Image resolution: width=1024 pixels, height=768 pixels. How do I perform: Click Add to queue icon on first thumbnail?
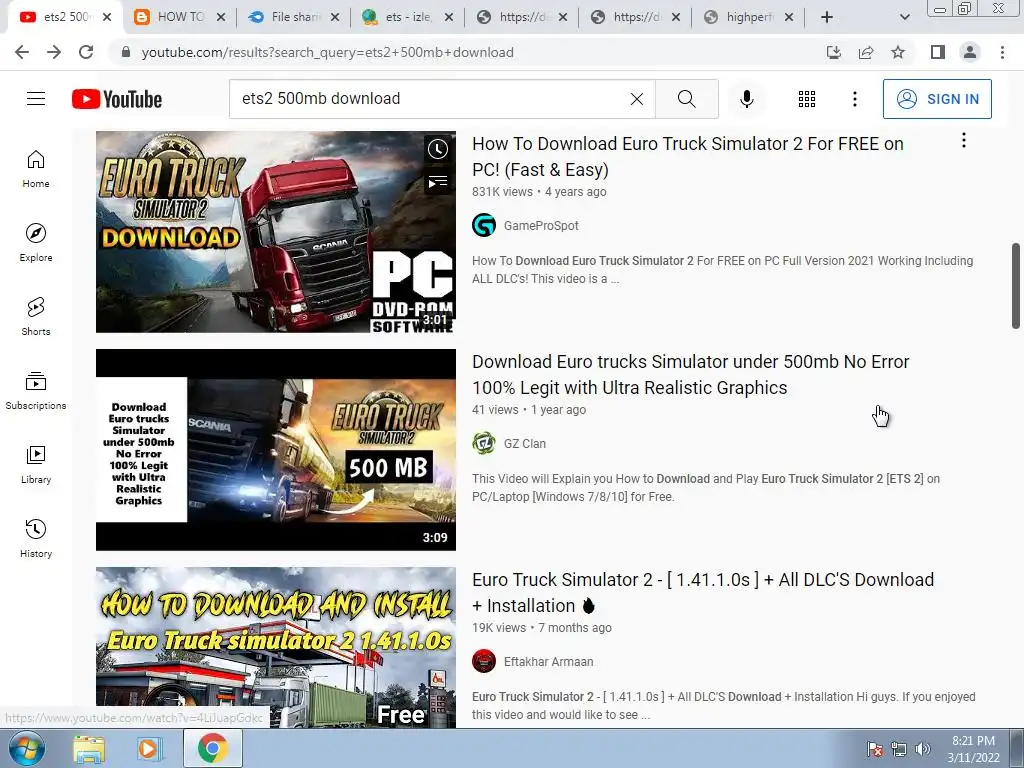tap(438, 182)
